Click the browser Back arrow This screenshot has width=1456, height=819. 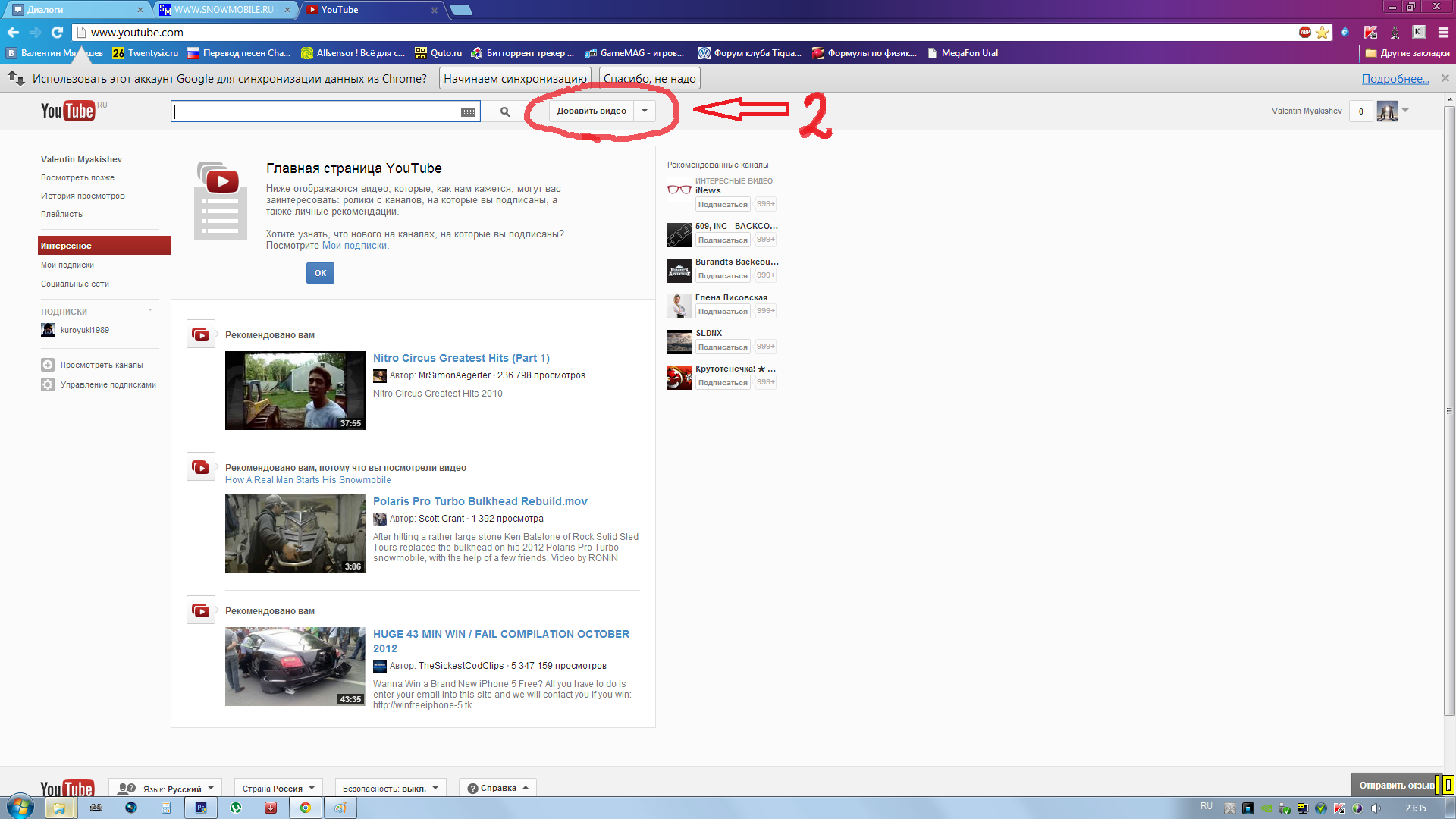coord(13,33)
